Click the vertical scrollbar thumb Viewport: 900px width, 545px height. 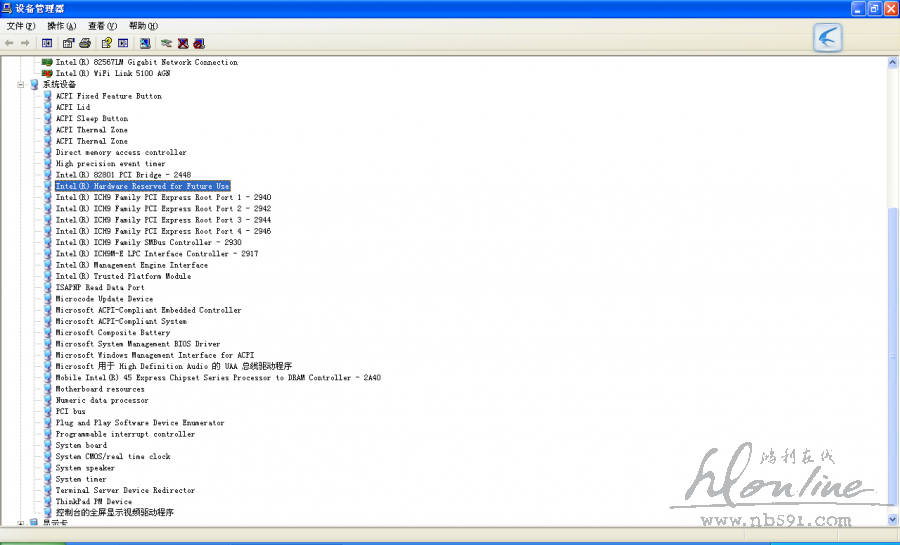(893, 357)
